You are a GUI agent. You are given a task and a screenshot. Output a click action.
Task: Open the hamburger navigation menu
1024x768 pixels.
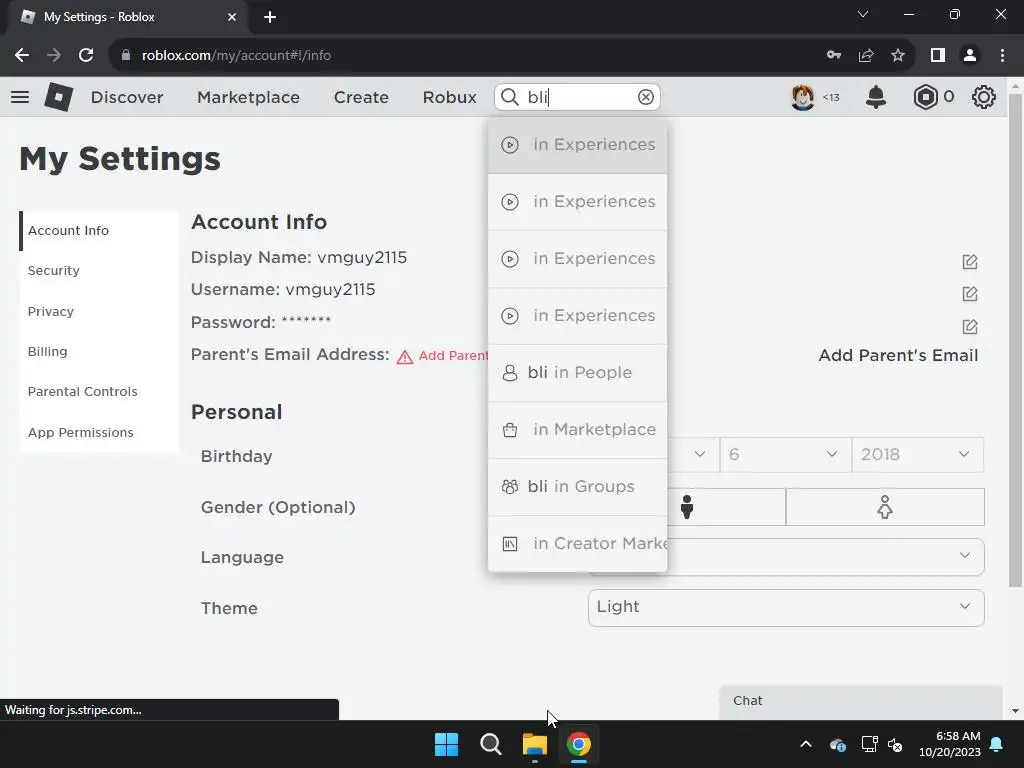(20, 97)
